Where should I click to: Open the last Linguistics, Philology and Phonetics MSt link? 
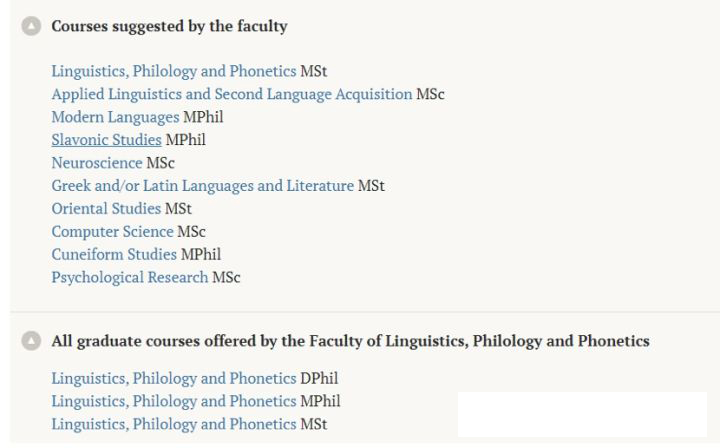174,425
